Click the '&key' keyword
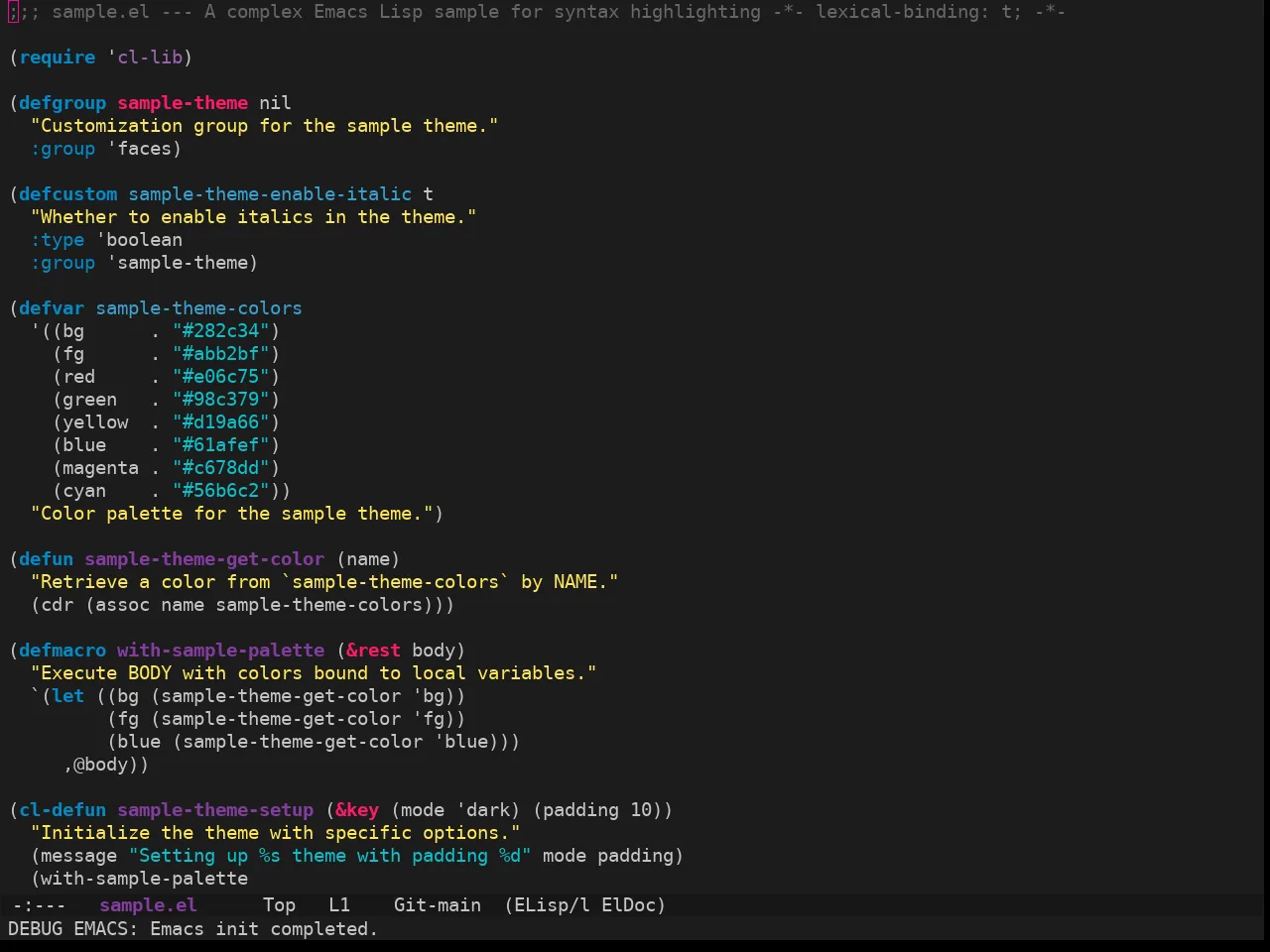1270x952 pixels. pyautogui.click(x=357, y=810)
